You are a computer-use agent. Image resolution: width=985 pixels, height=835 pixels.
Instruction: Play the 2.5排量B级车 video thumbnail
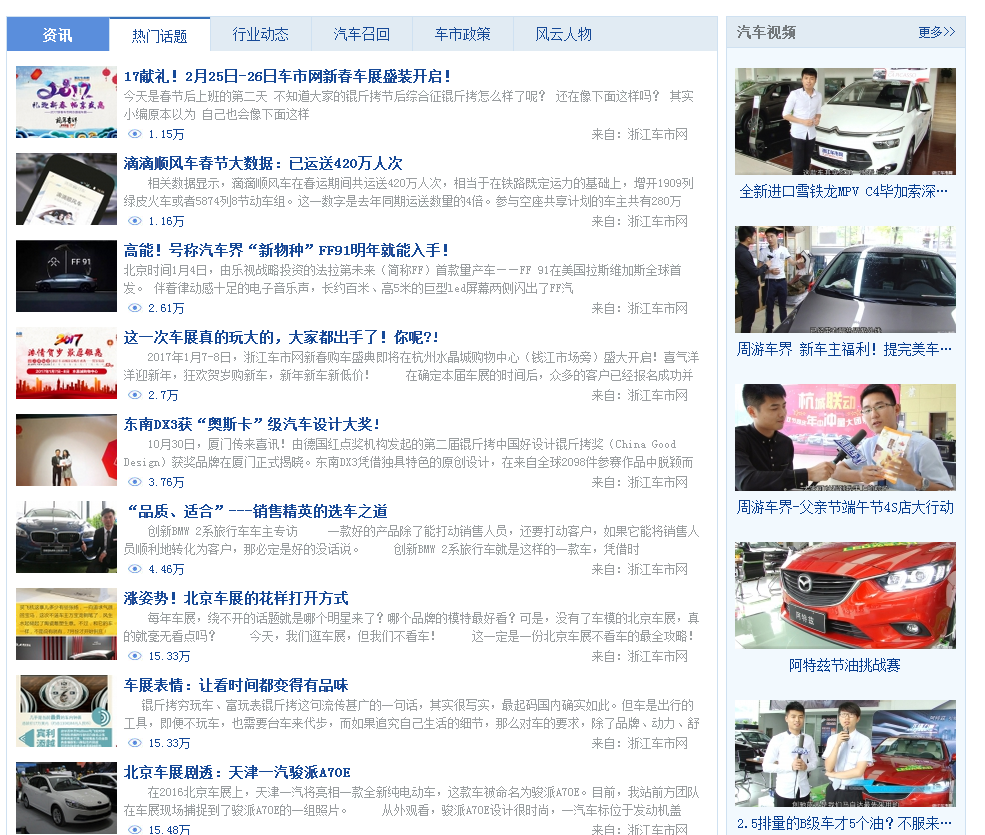coord(845,753)
